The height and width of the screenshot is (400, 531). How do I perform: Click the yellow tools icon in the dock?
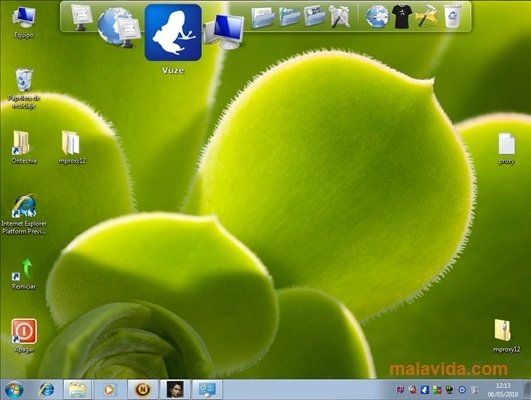click(427, 16)
